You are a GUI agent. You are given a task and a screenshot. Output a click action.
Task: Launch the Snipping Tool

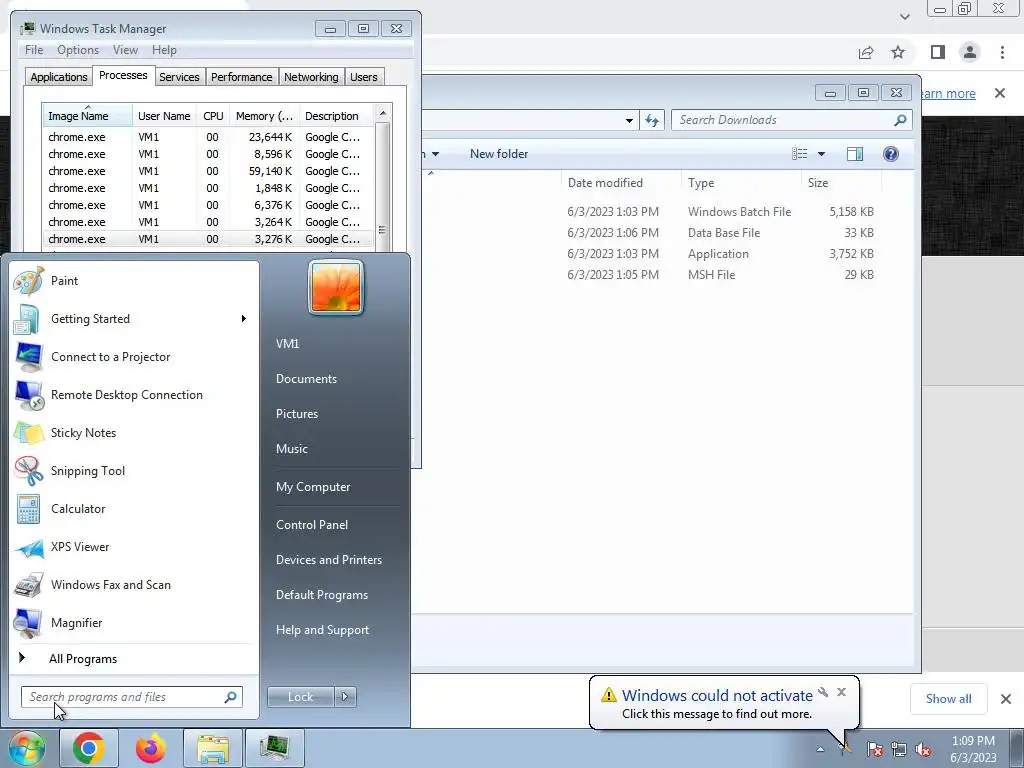coord(134,471)
